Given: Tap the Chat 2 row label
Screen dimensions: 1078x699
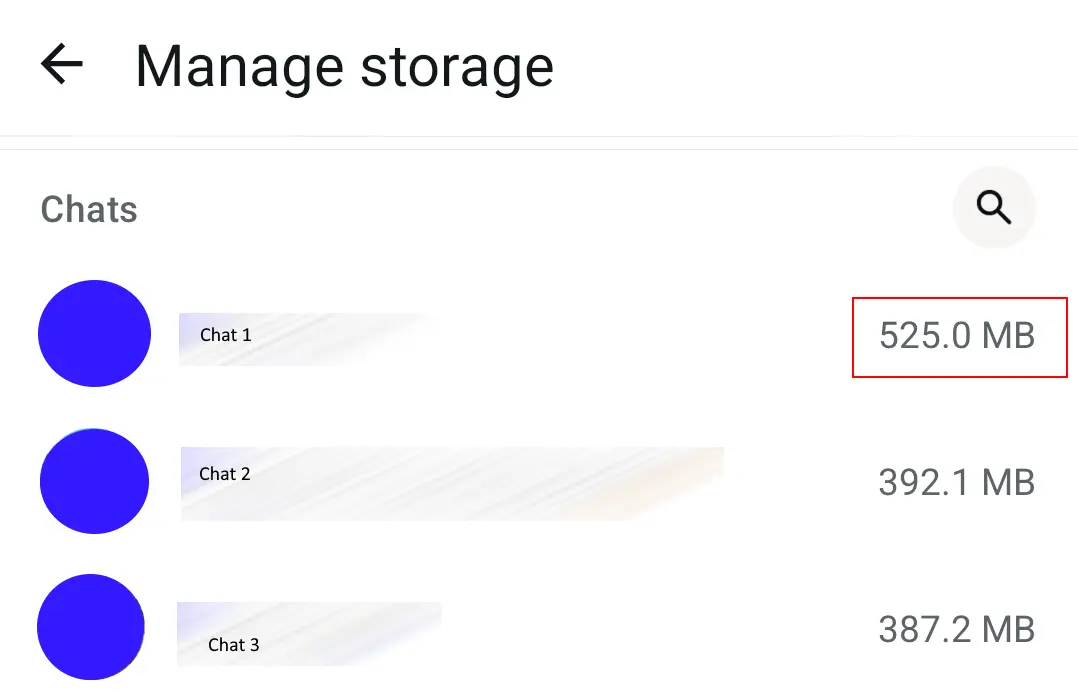Looking at the screenshot, I should click(224, 474).
